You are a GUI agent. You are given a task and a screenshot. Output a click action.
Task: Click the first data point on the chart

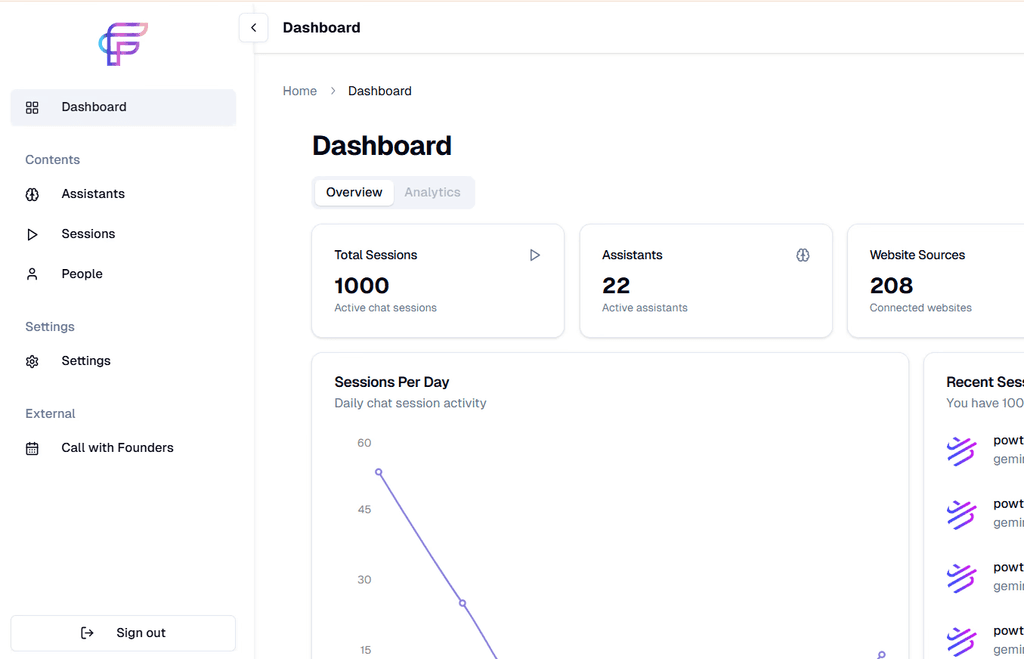(379, 472)
